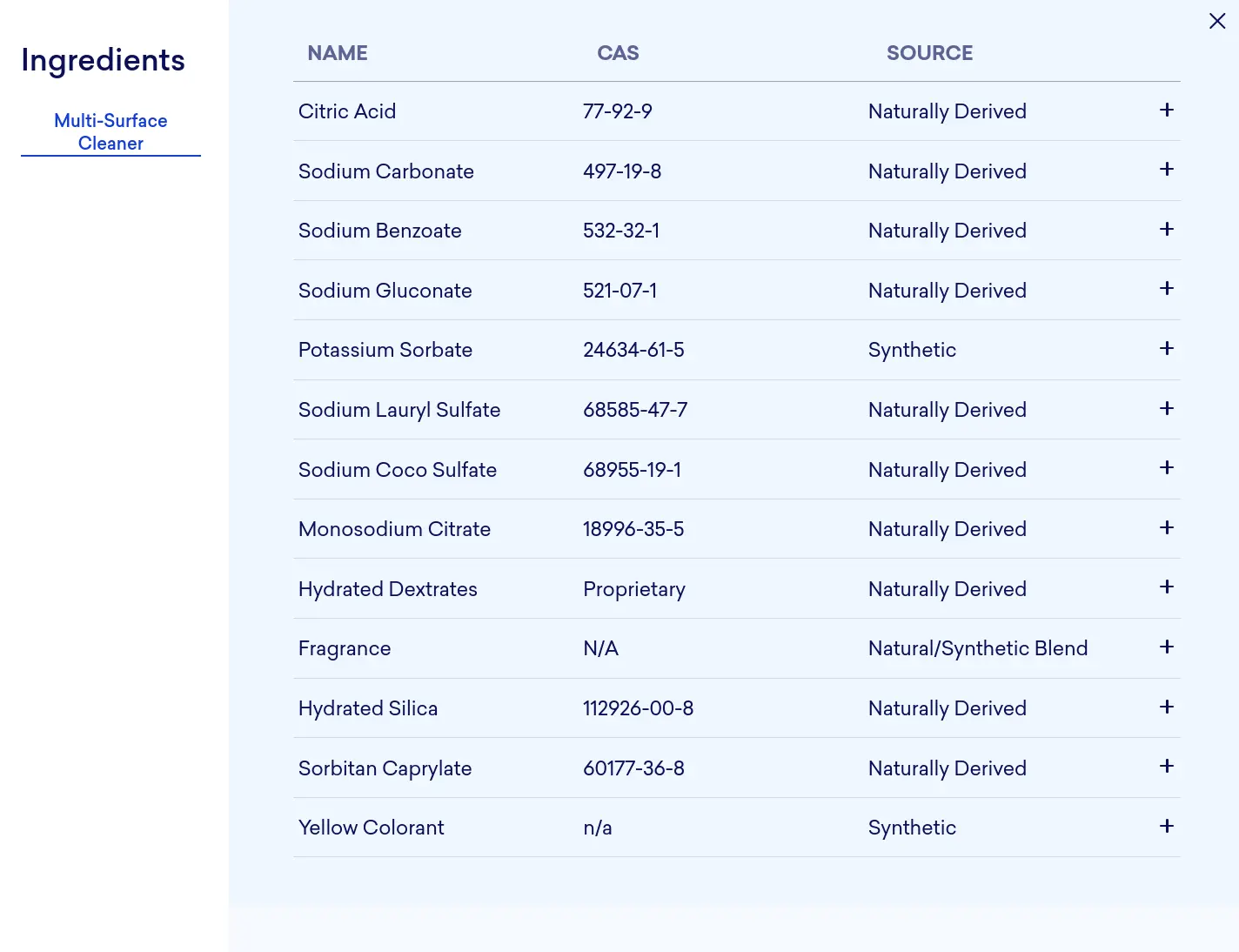Expand the Sodium Gluconate row

click(x=1167, y=289)
